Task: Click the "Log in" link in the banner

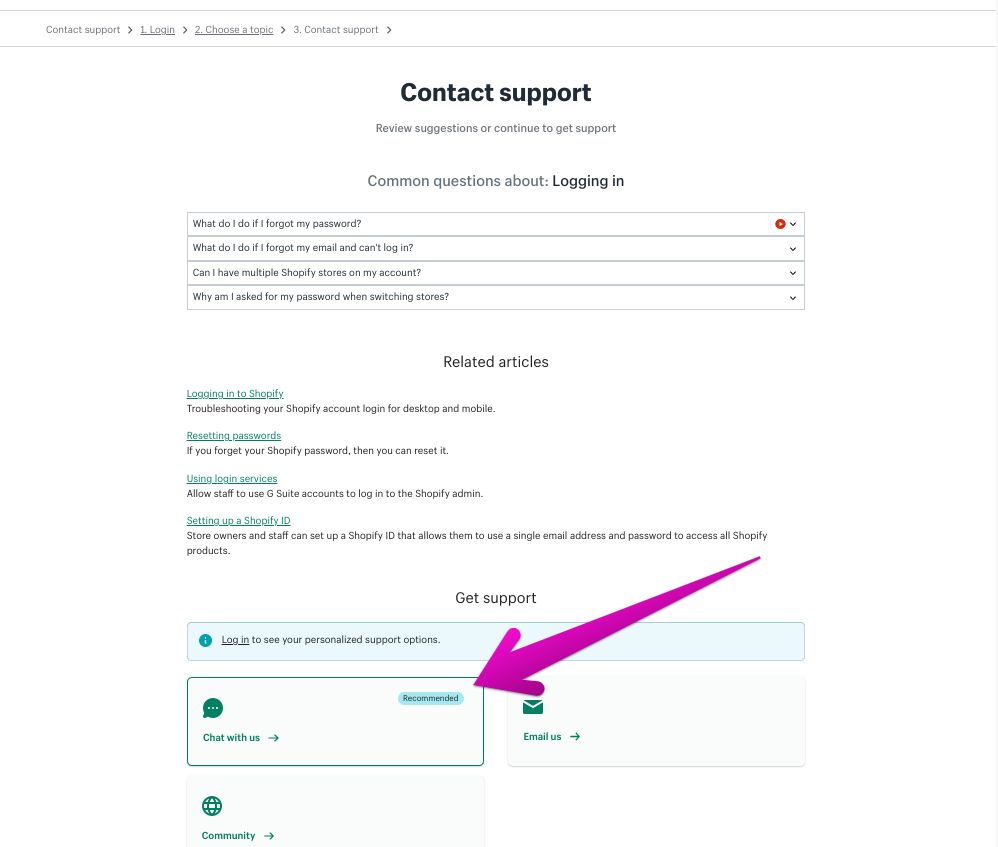Action: click(x=235, y=640)
